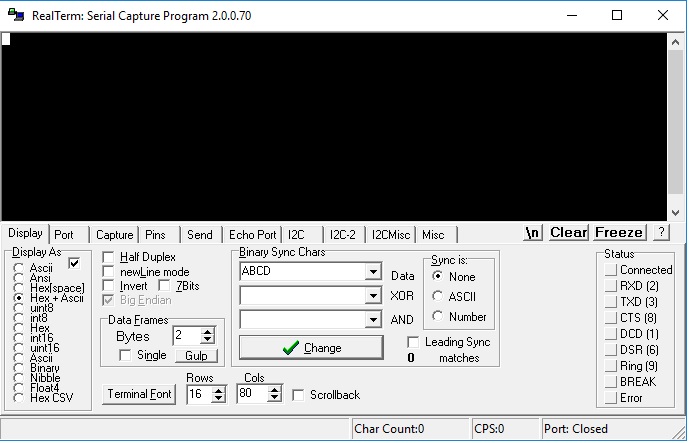This screenshot has height=443, width=689.
Task: Click the Bytes value field
Action: (187, 336)
